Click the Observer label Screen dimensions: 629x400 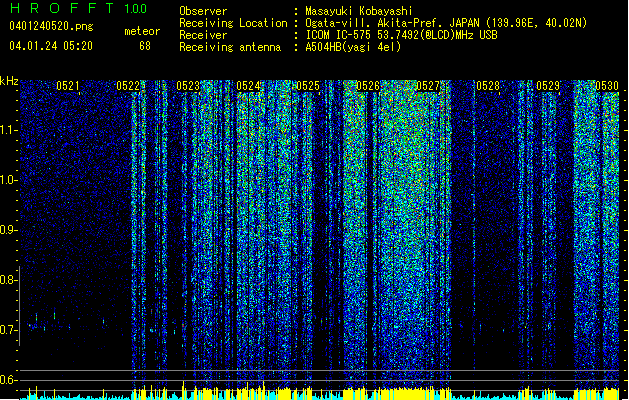coord(203,11)
